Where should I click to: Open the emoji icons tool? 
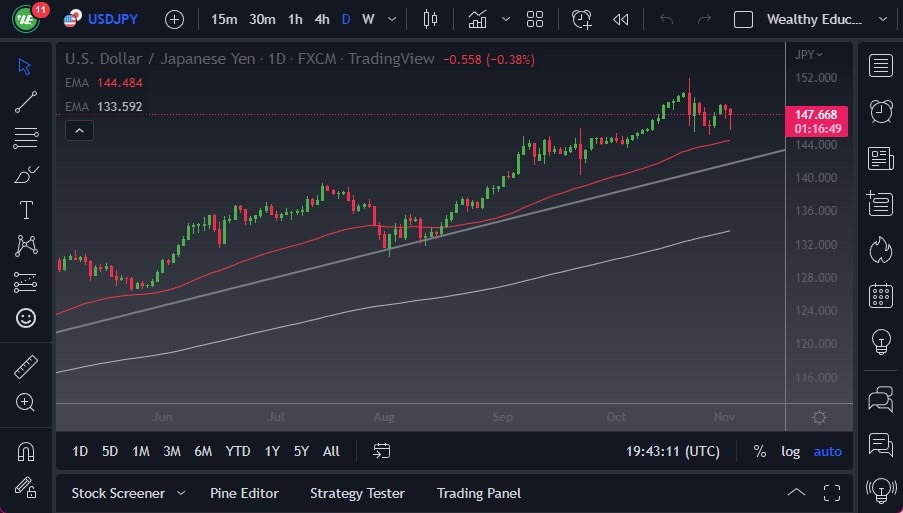coord(26,318)
